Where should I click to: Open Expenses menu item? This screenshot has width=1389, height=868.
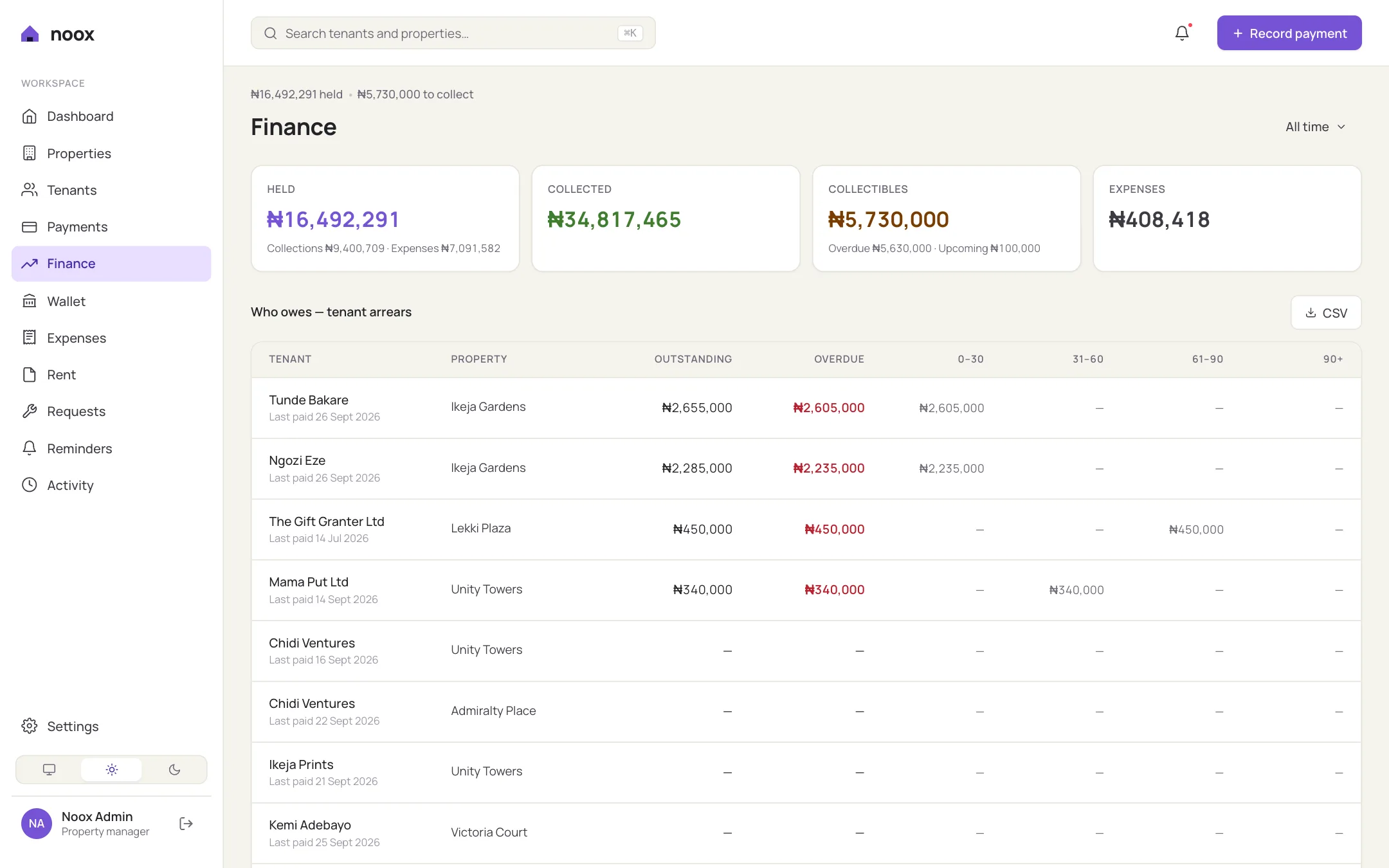(x=111, y=338)
